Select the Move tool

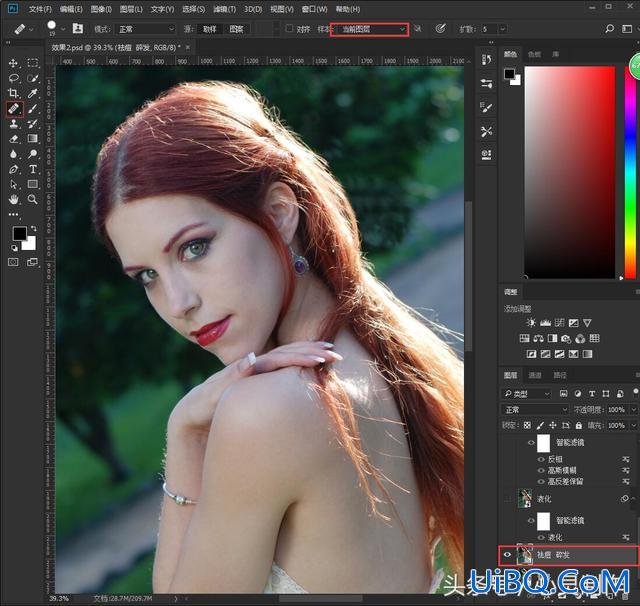[x=13, y=63]
